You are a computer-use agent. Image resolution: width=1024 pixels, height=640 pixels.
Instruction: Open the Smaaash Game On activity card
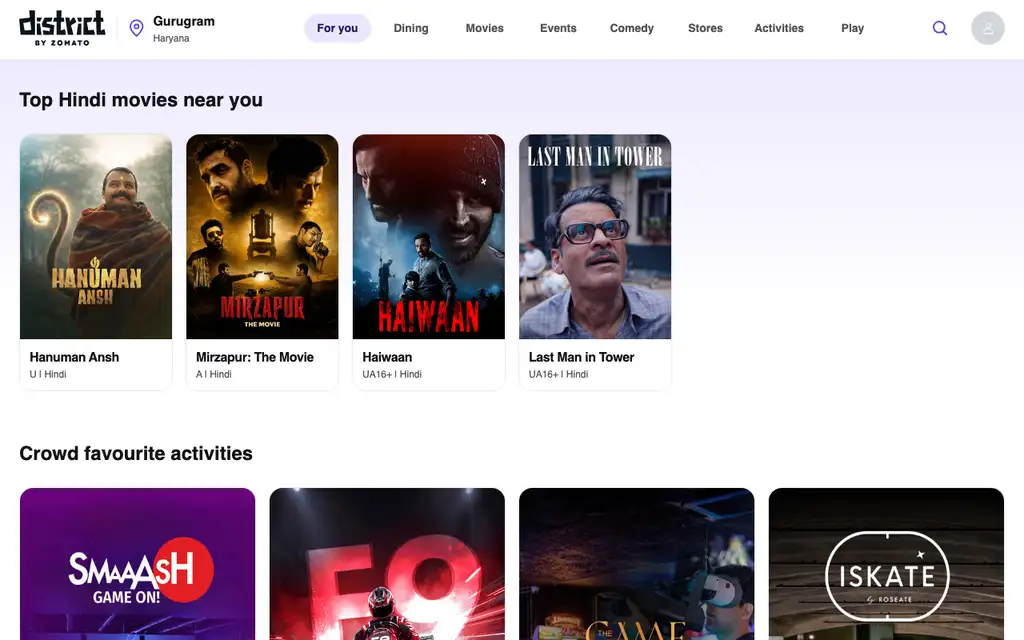137,564
